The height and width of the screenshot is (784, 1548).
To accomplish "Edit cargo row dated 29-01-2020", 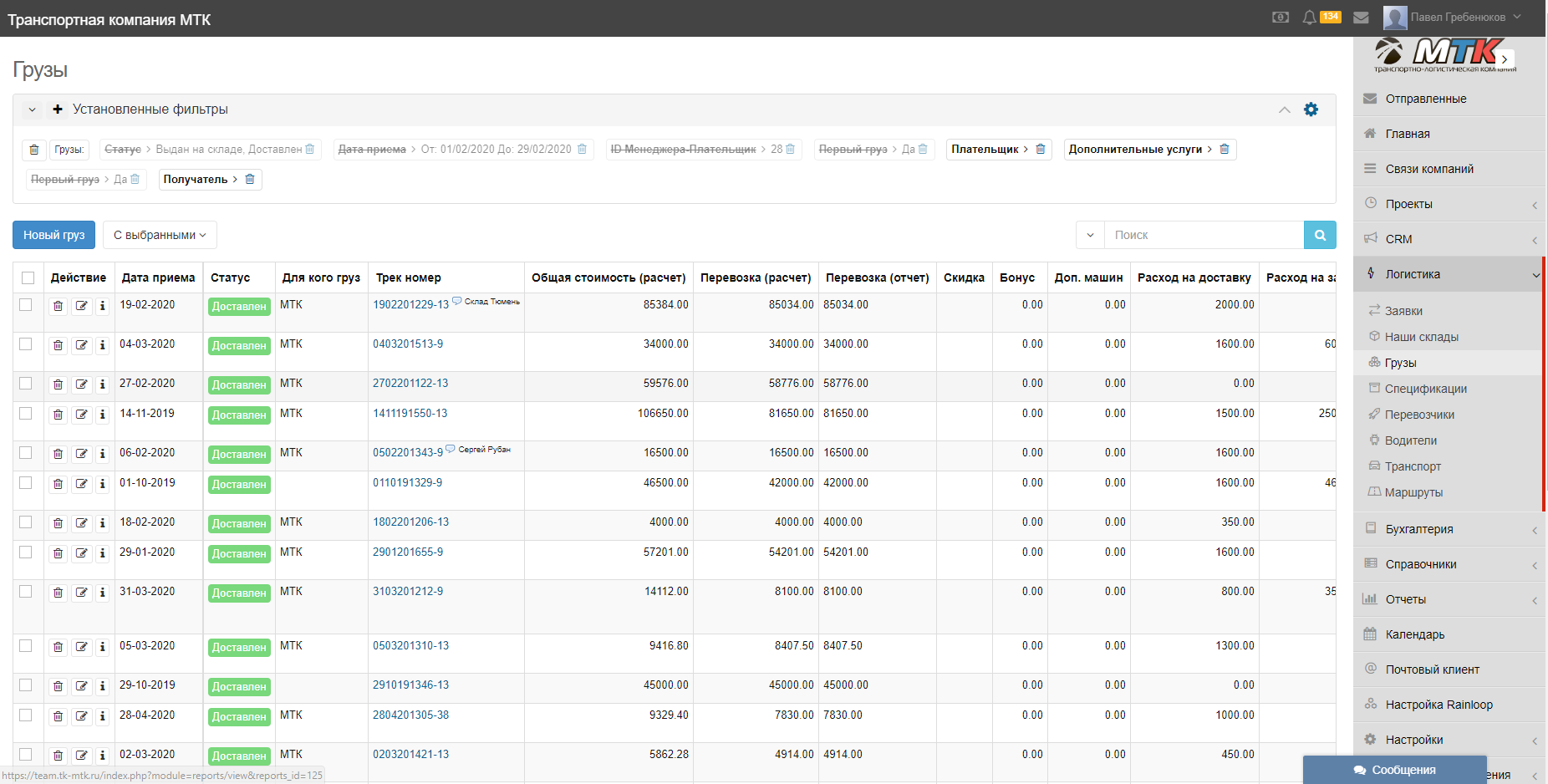I will pos(81,553).
